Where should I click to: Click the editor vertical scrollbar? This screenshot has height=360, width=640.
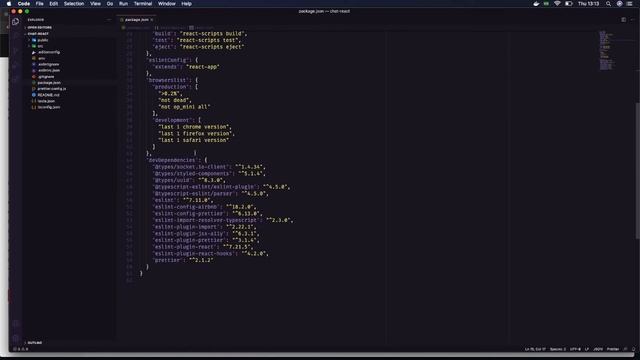pyautogui.click(x=638, y=171)
